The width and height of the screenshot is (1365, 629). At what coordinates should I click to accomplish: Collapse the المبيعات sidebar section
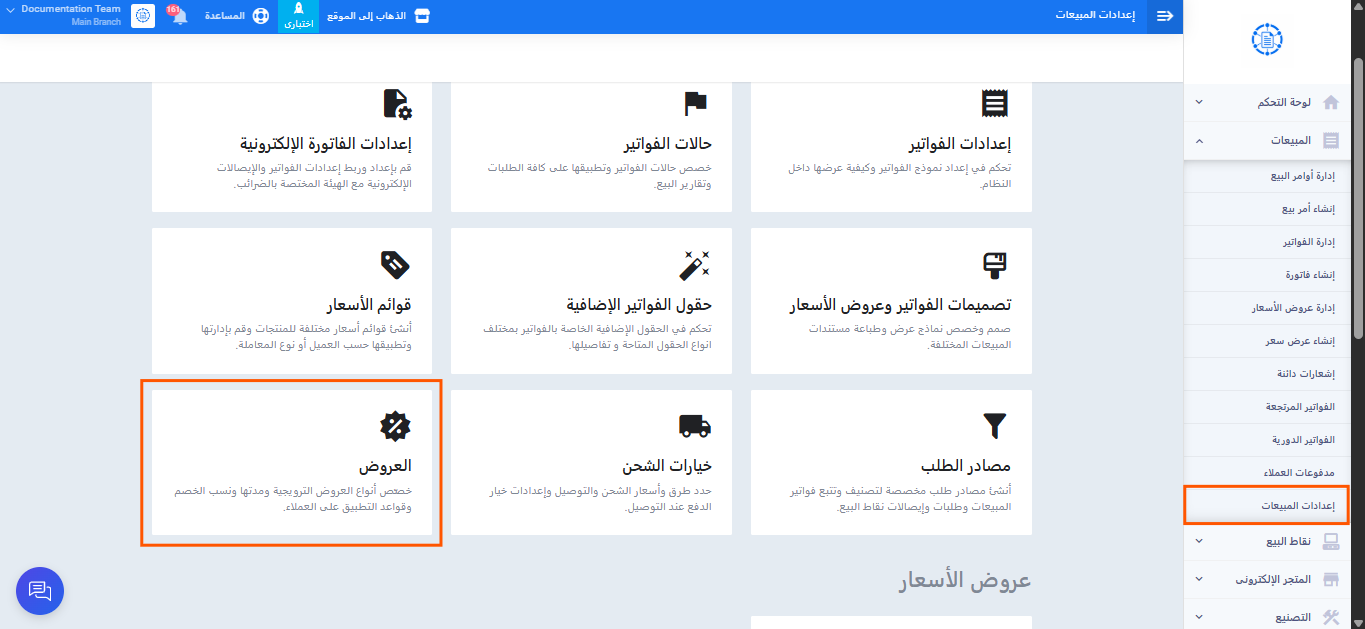point(1267,141)
